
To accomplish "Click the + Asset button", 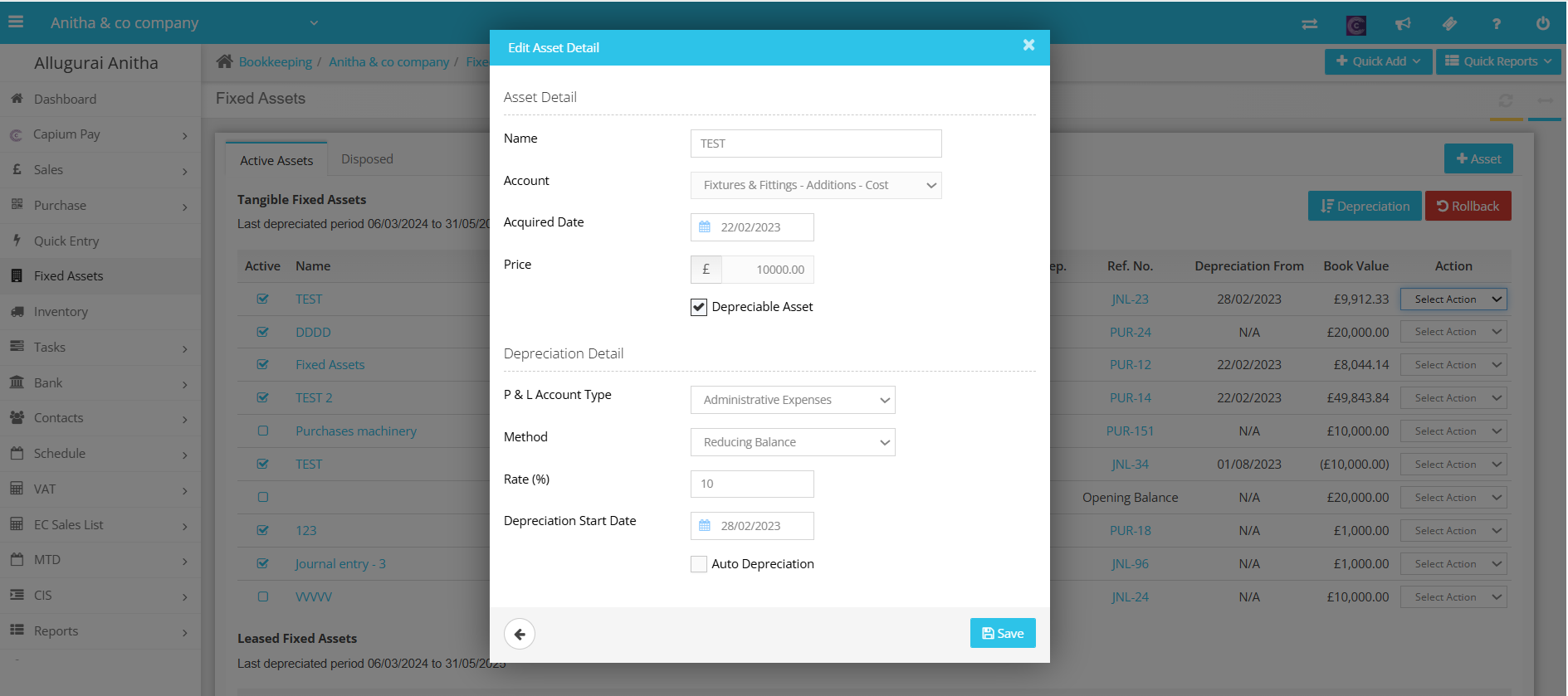I will (1478, 159).
